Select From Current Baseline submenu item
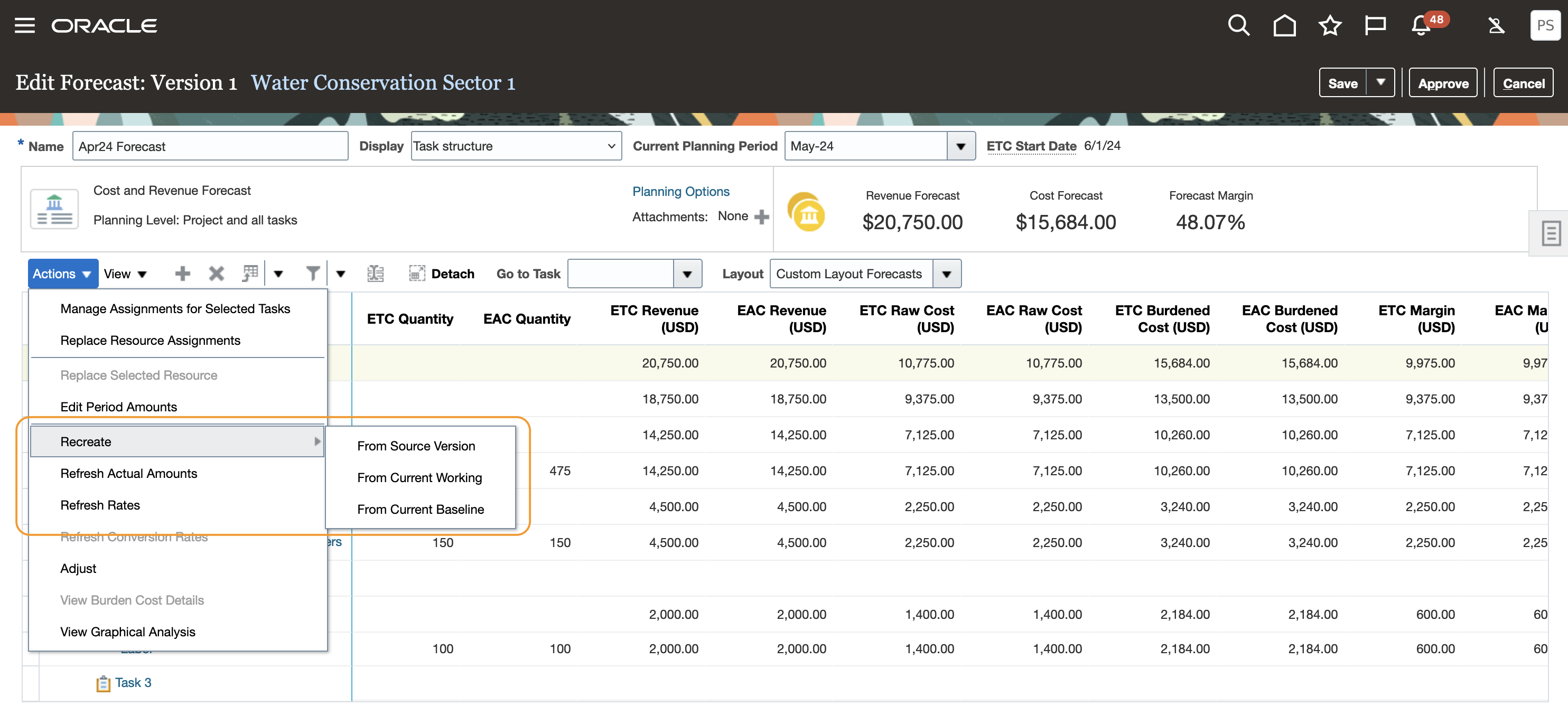This screenshot has height=706, width=1568. (420, 510)
